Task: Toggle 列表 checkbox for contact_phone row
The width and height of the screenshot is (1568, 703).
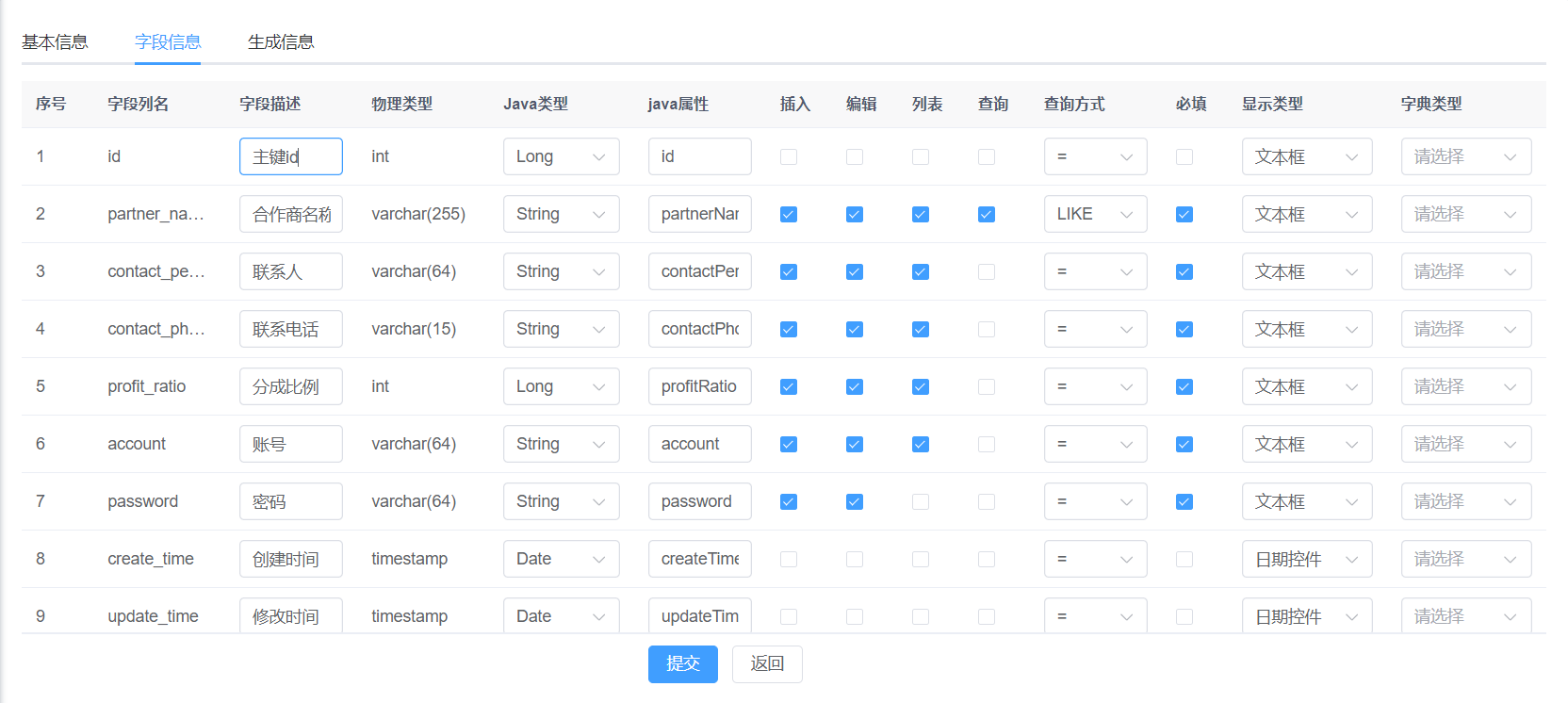Action: click(921, 329)
